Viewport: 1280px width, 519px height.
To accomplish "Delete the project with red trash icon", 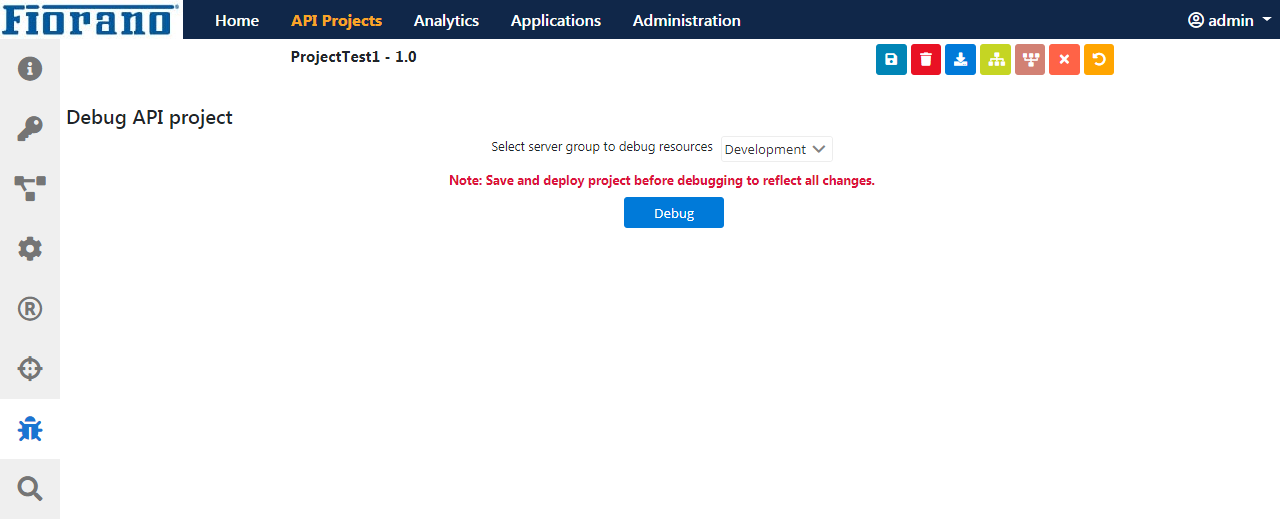I will coord(926,60).
